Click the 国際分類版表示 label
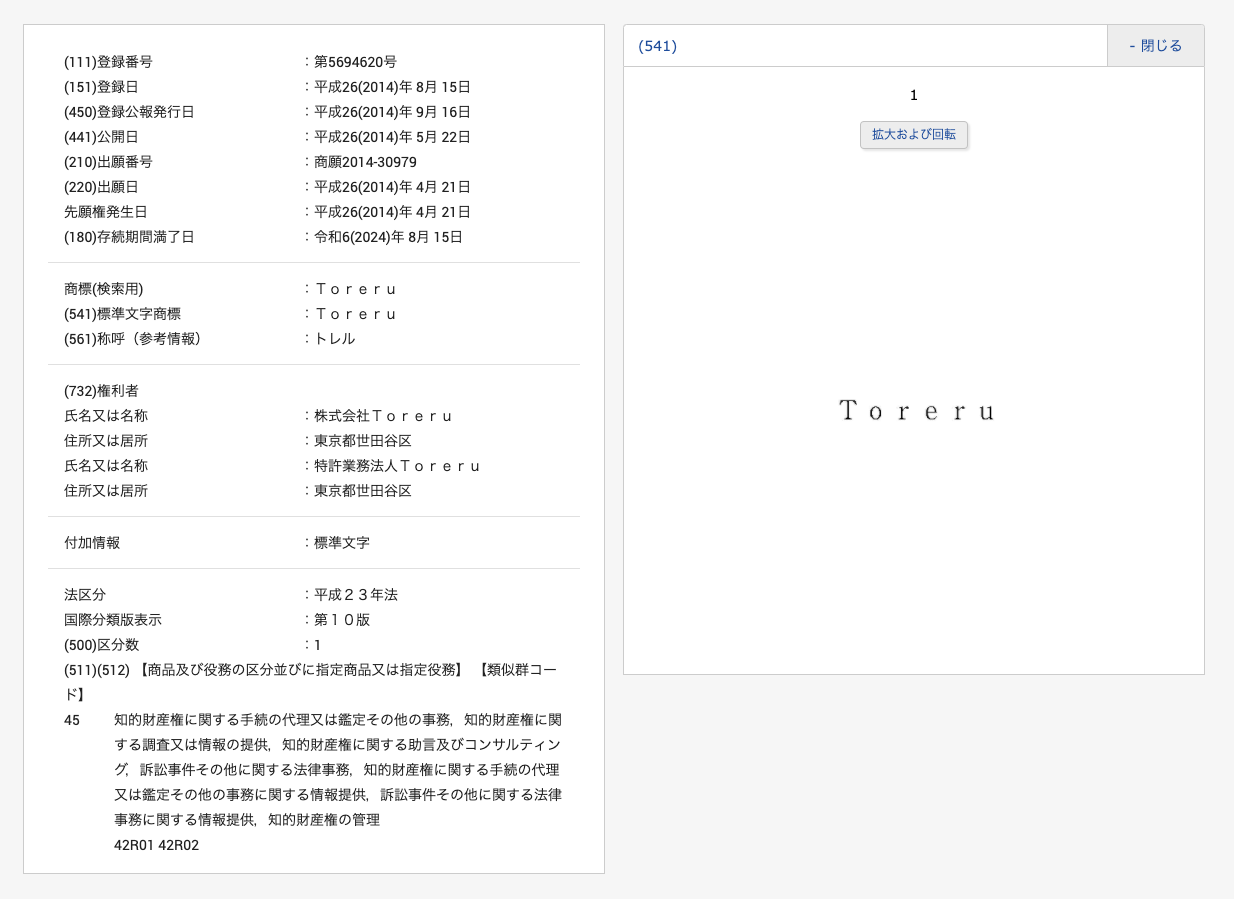The image size is (1234, 899). pos(113,620)
